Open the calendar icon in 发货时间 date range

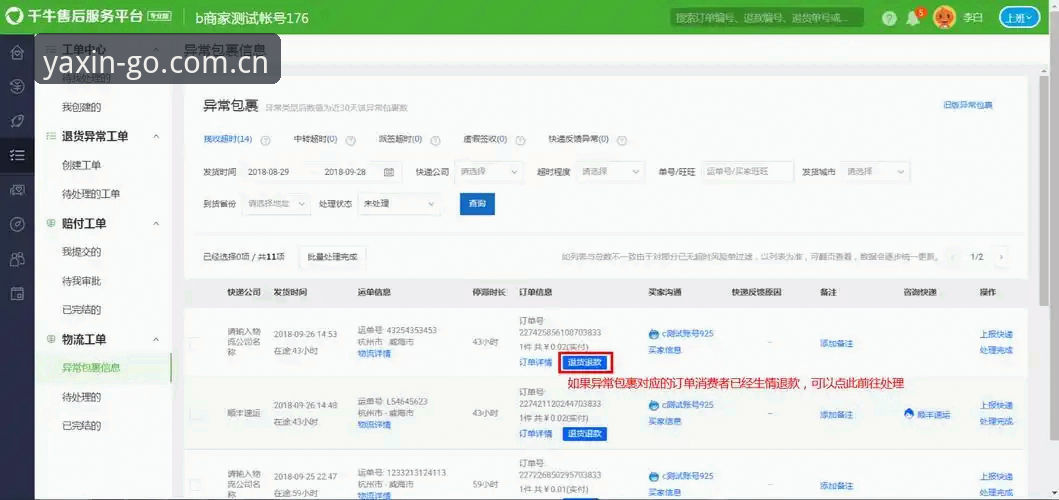click(x=389, y=172)
